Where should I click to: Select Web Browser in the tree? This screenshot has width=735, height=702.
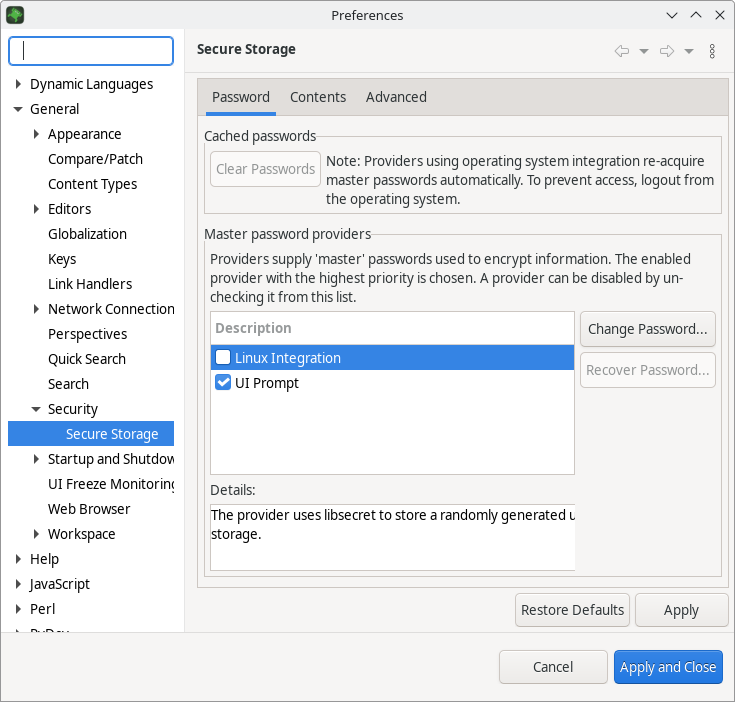click(89, 509)
